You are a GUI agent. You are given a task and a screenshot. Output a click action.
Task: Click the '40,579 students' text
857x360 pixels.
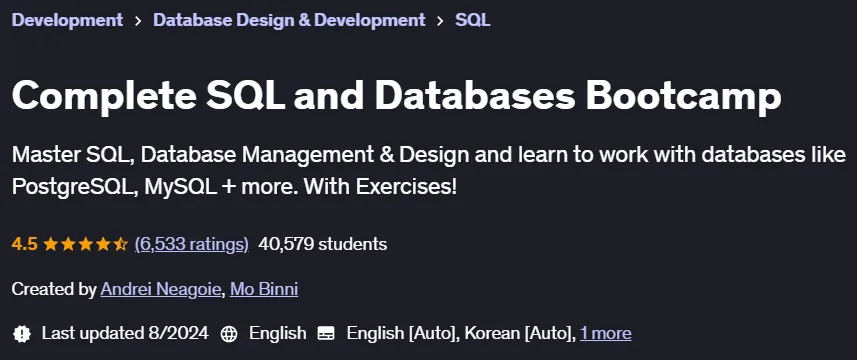pyautogui.click(x=322, y=244)
